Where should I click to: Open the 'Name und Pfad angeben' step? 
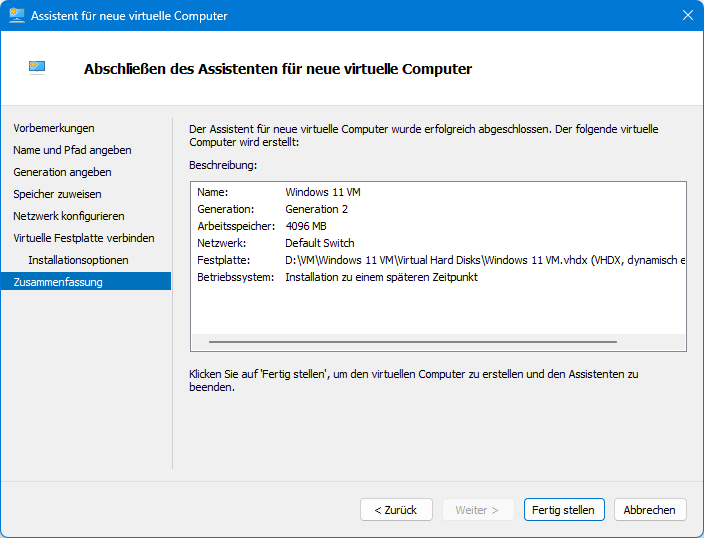pyautogui.click(x=72, y=150)
